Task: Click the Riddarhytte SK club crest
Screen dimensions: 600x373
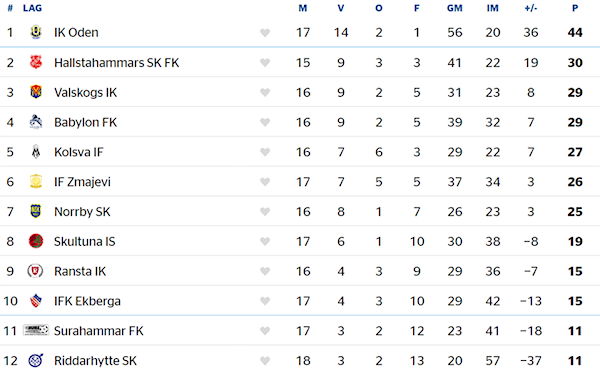Action: (x=36, y=360)
